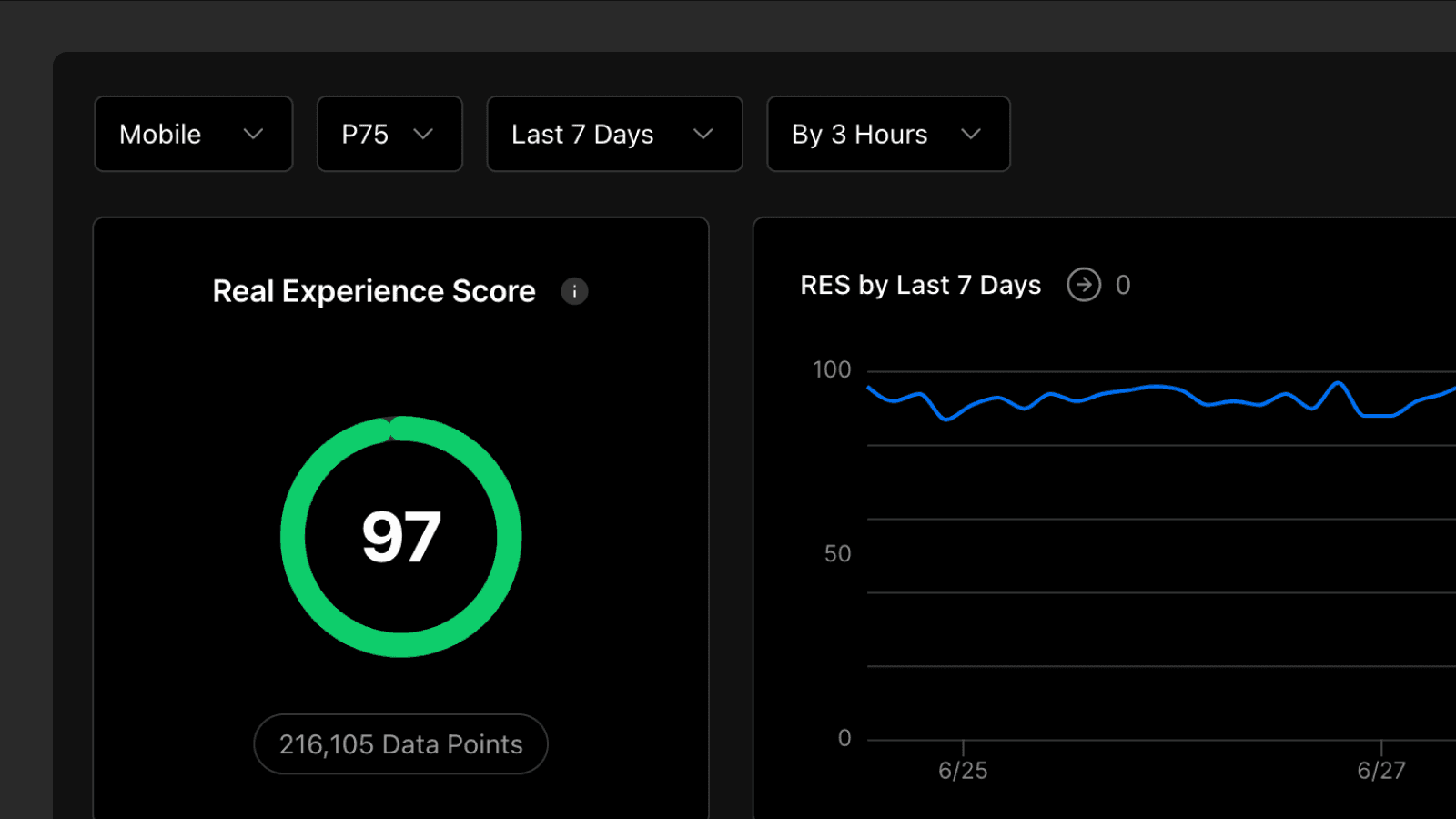Click the 0 count next to arrow icon
The height and width of the screenshot is (819, 1456).
pyautogui.click(x=1123, y=285)
